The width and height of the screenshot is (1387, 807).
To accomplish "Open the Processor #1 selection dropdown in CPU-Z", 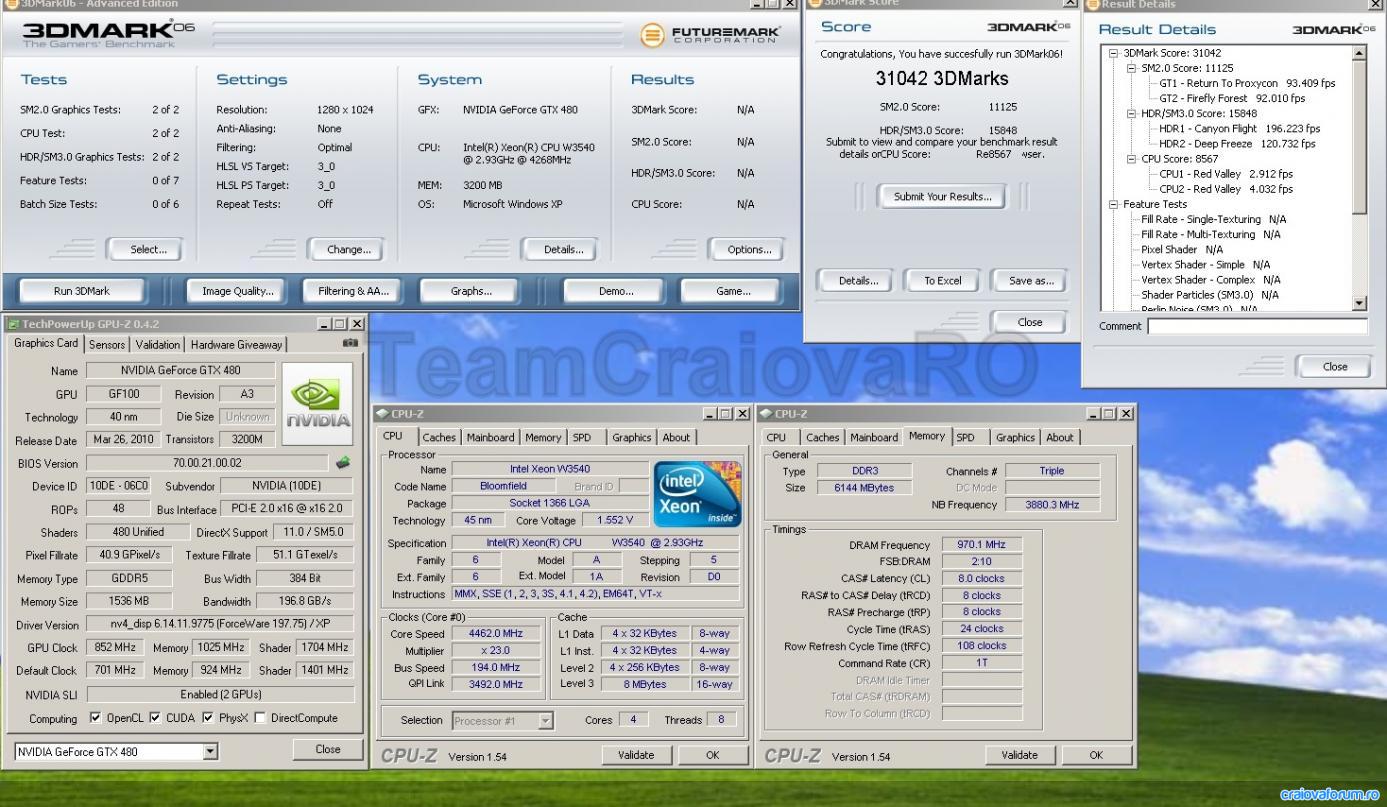I will 545,720.
